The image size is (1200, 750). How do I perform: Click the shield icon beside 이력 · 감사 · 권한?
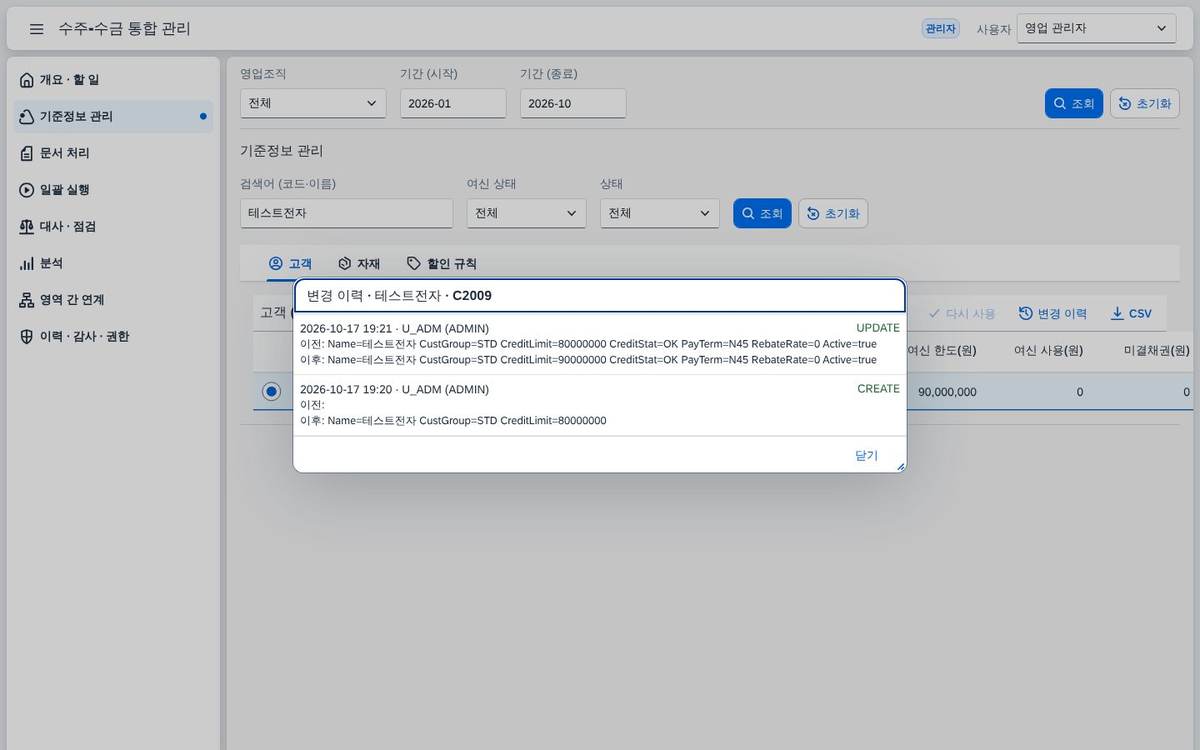27,336
